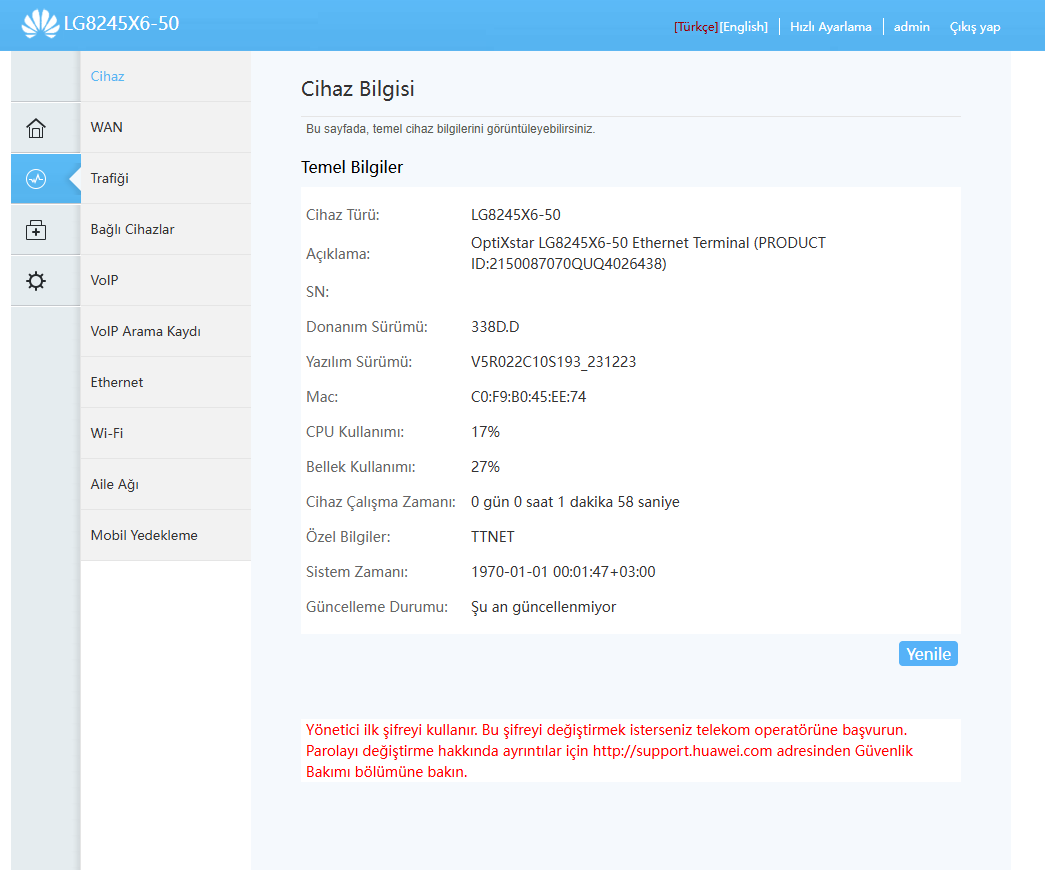This screenshot has width=1045, height=870.
Task: Click the OptiXstar product description text
Action: point(648,253)
